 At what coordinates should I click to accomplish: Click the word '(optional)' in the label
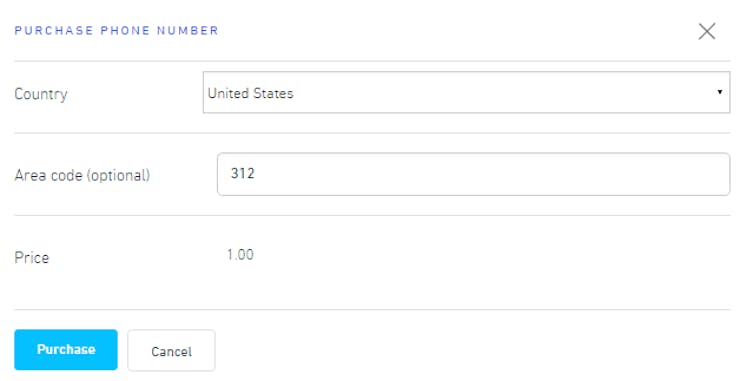tap(118, 175)
